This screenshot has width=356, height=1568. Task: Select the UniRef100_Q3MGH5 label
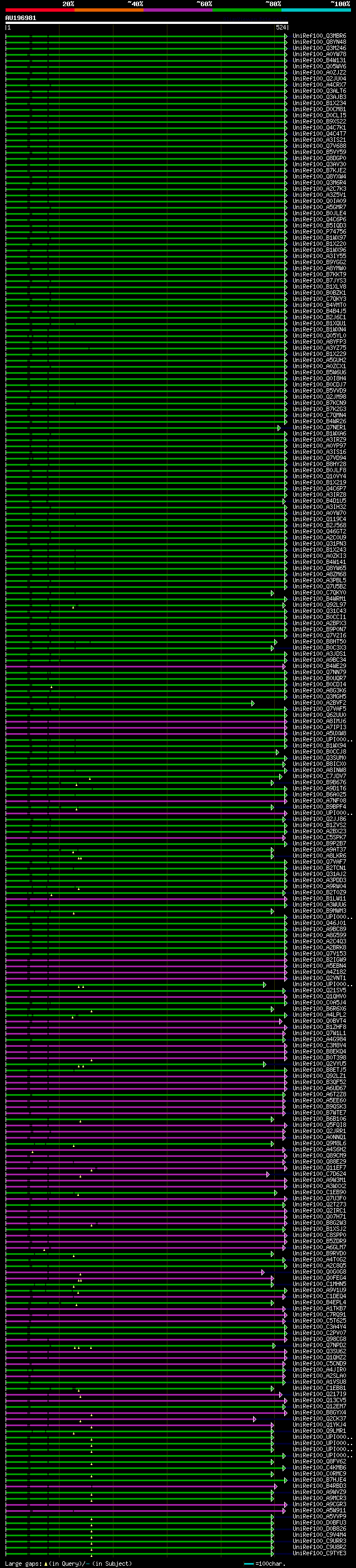tap(319, 697)
